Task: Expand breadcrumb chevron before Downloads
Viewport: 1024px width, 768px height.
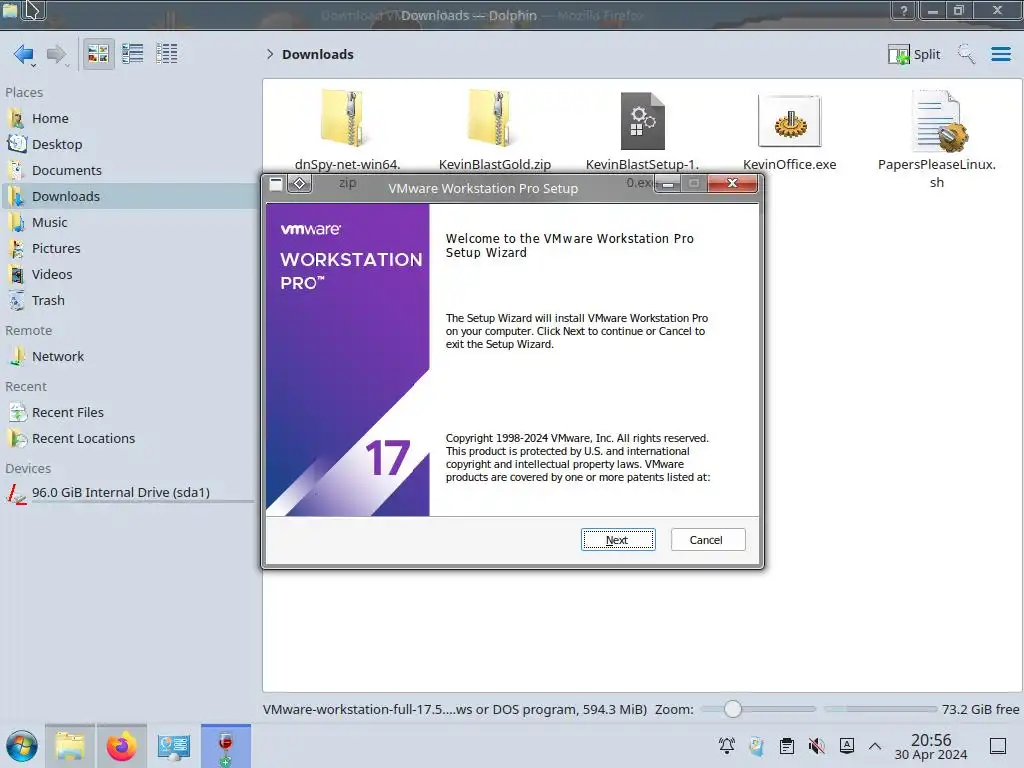Action: pos(270,54)
